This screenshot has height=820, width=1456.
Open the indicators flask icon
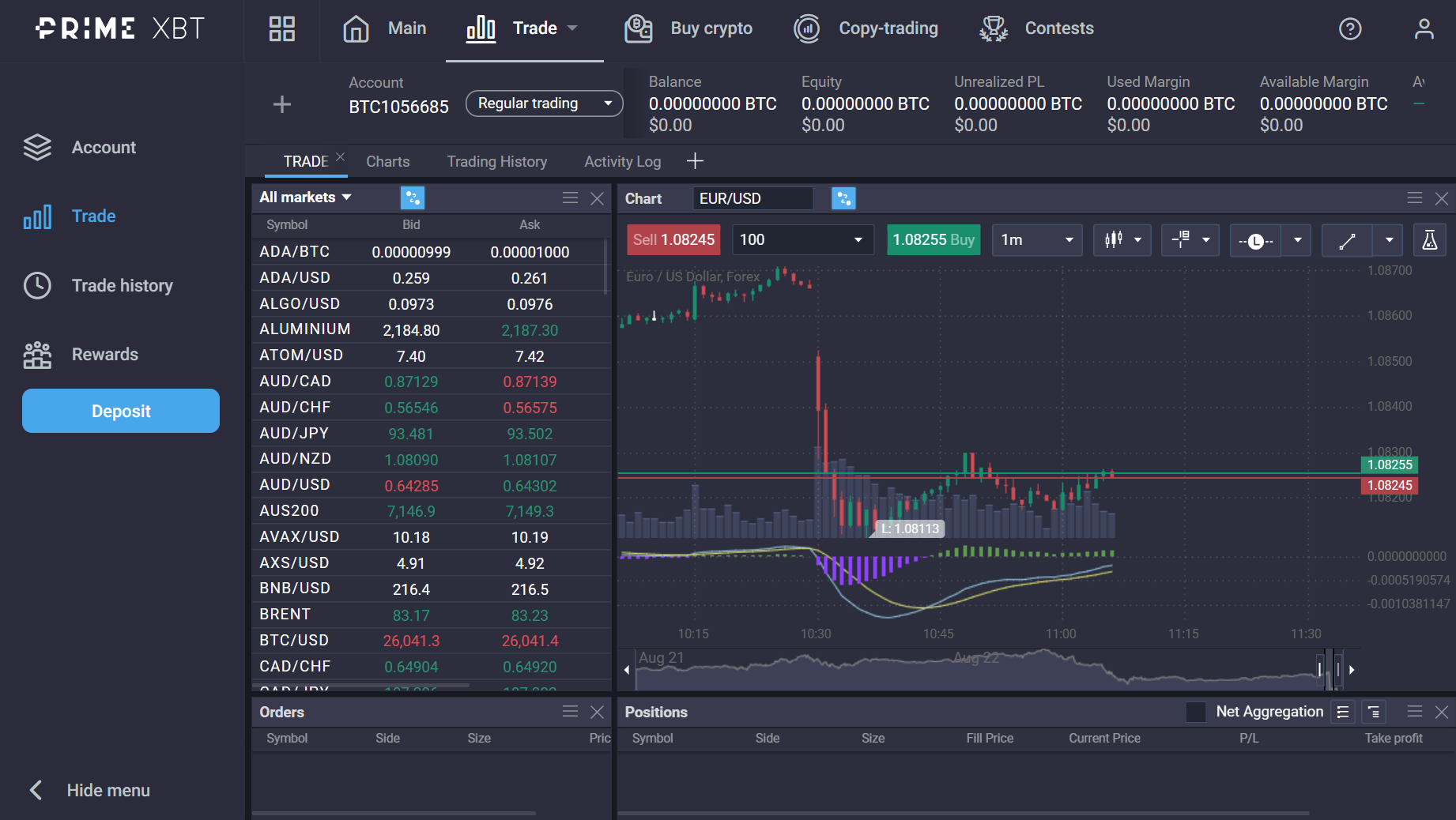pyautogui.click(x=1429, y=240)
